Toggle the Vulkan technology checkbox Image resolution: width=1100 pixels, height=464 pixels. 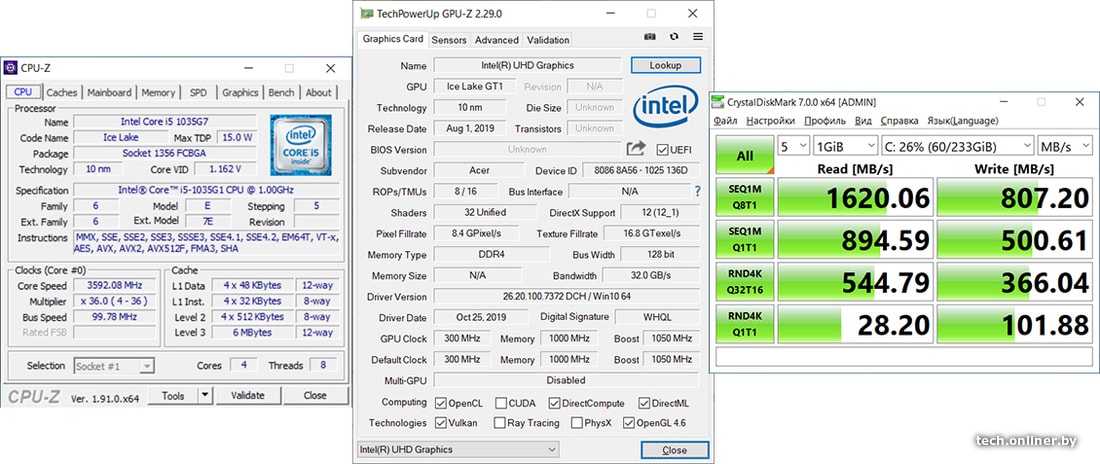(x=441, y=423)
